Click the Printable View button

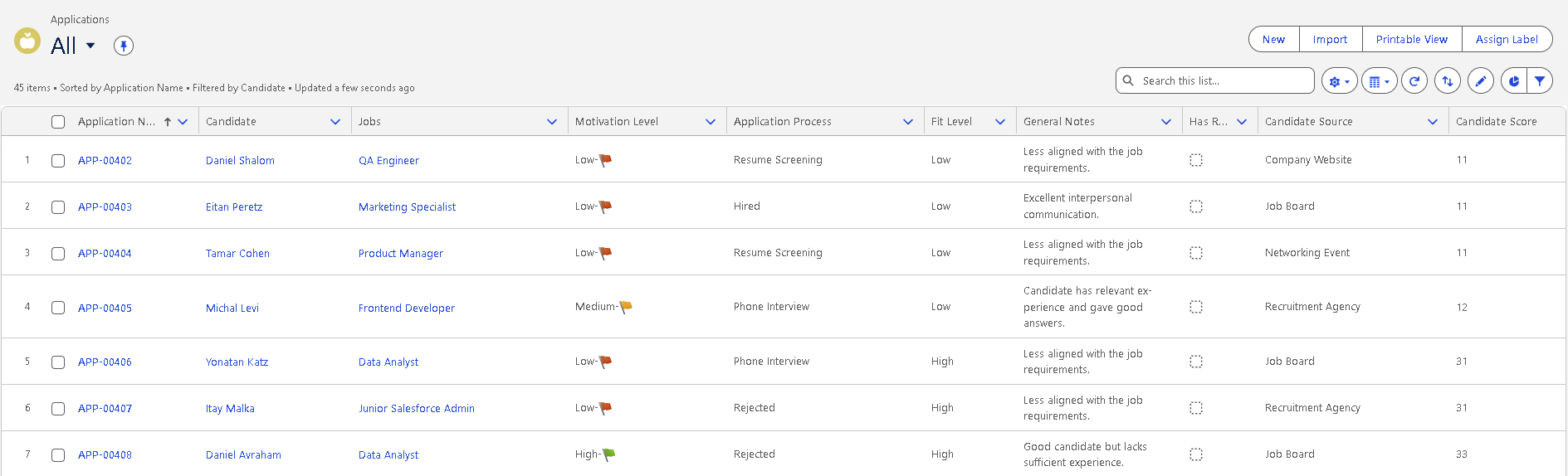(x=1411, y=40)
